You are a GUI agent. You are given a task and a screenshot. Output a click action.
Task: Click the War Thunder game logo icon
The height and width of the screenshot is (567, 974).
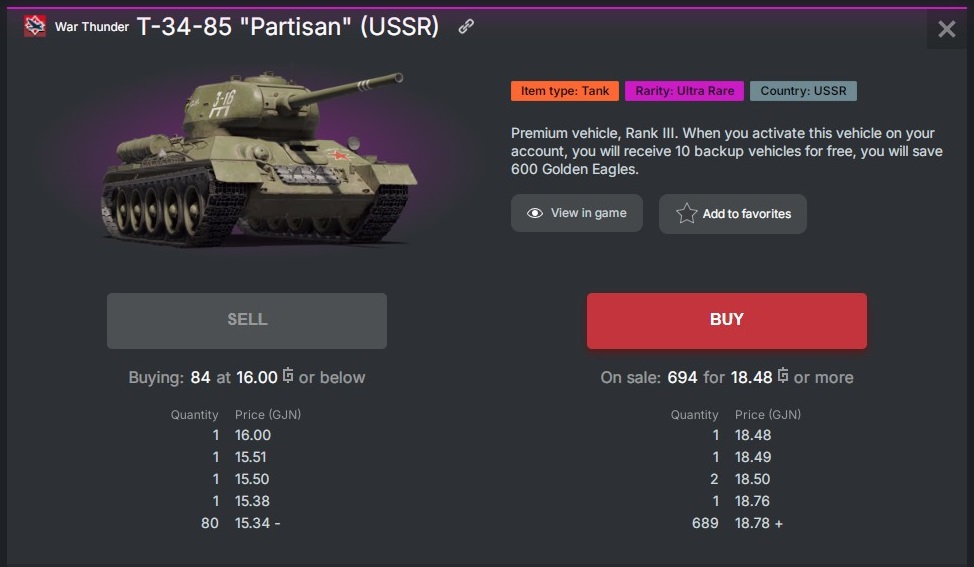point(35,27)
